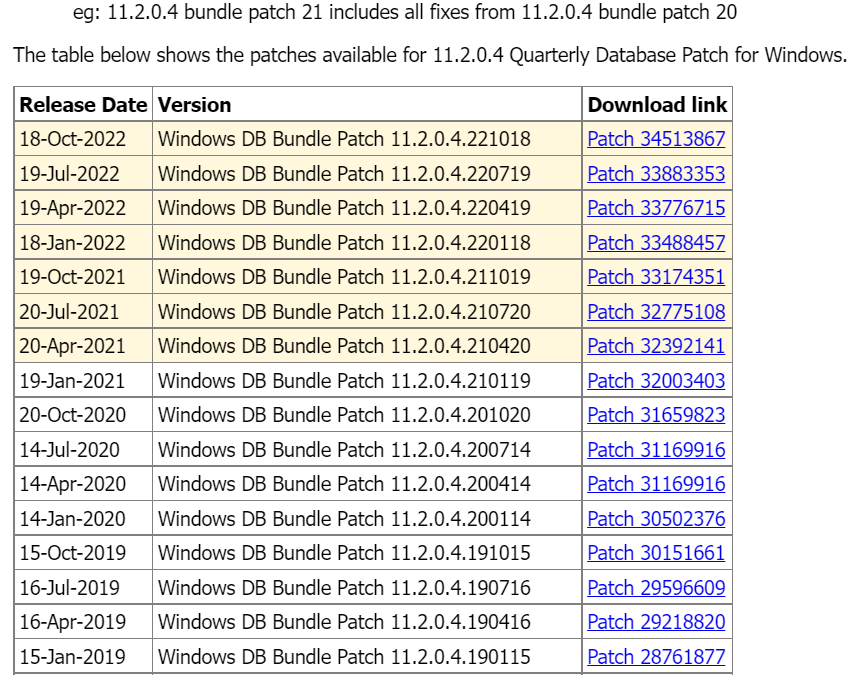Select version text 11.2.0.4.200114

(461, 519)
